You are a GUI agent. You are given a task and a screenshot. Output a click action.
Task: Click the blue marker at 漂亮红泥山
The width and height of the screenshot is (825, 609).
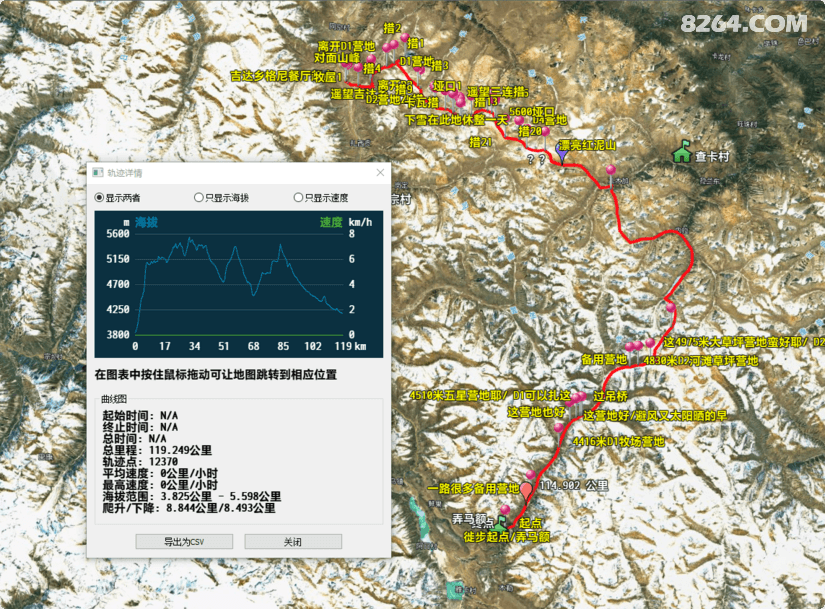point(561,154)
